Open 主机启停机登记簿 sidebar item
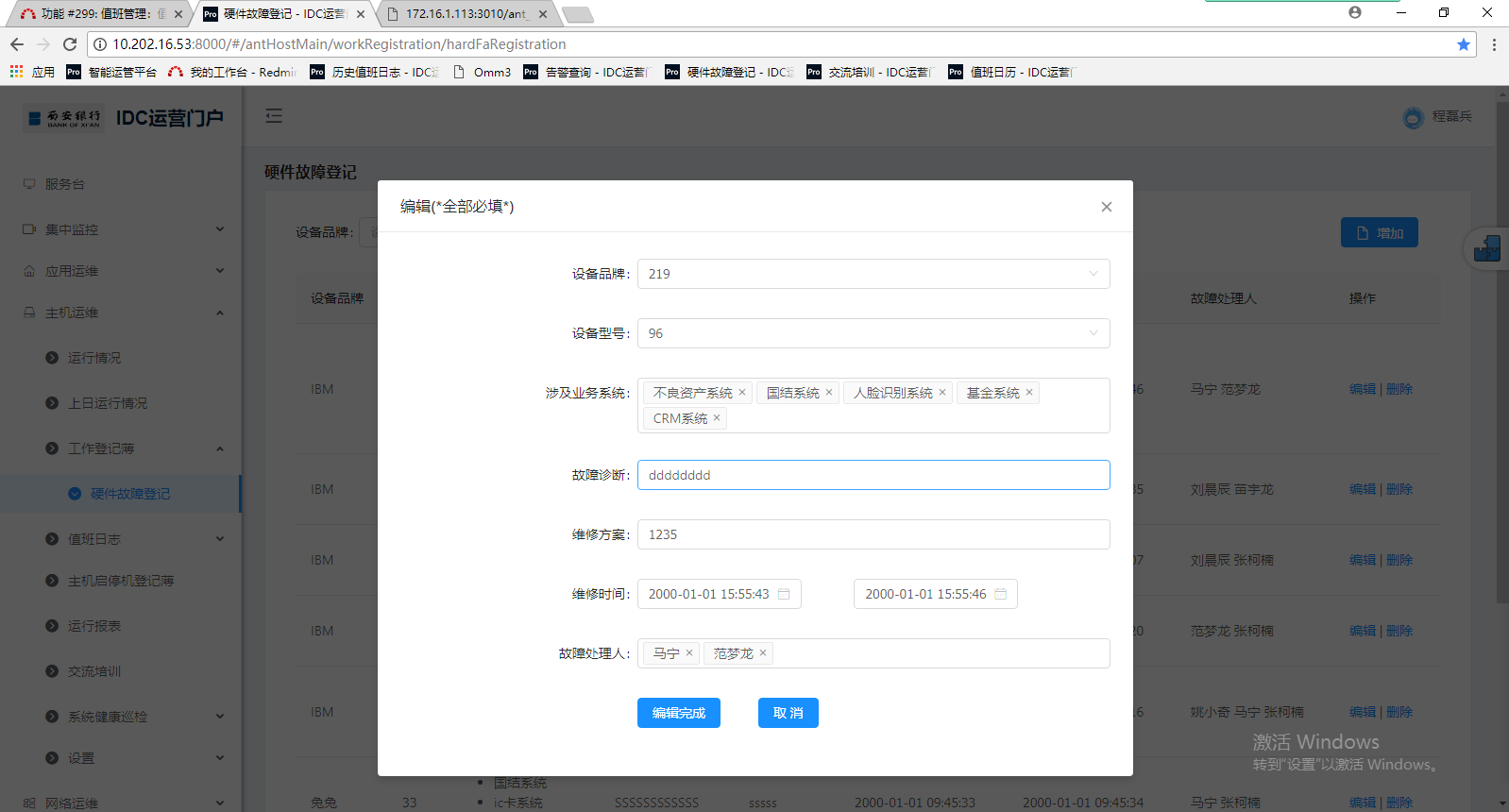The width and height of the screenshot is (1509, 812). point(121,581)
